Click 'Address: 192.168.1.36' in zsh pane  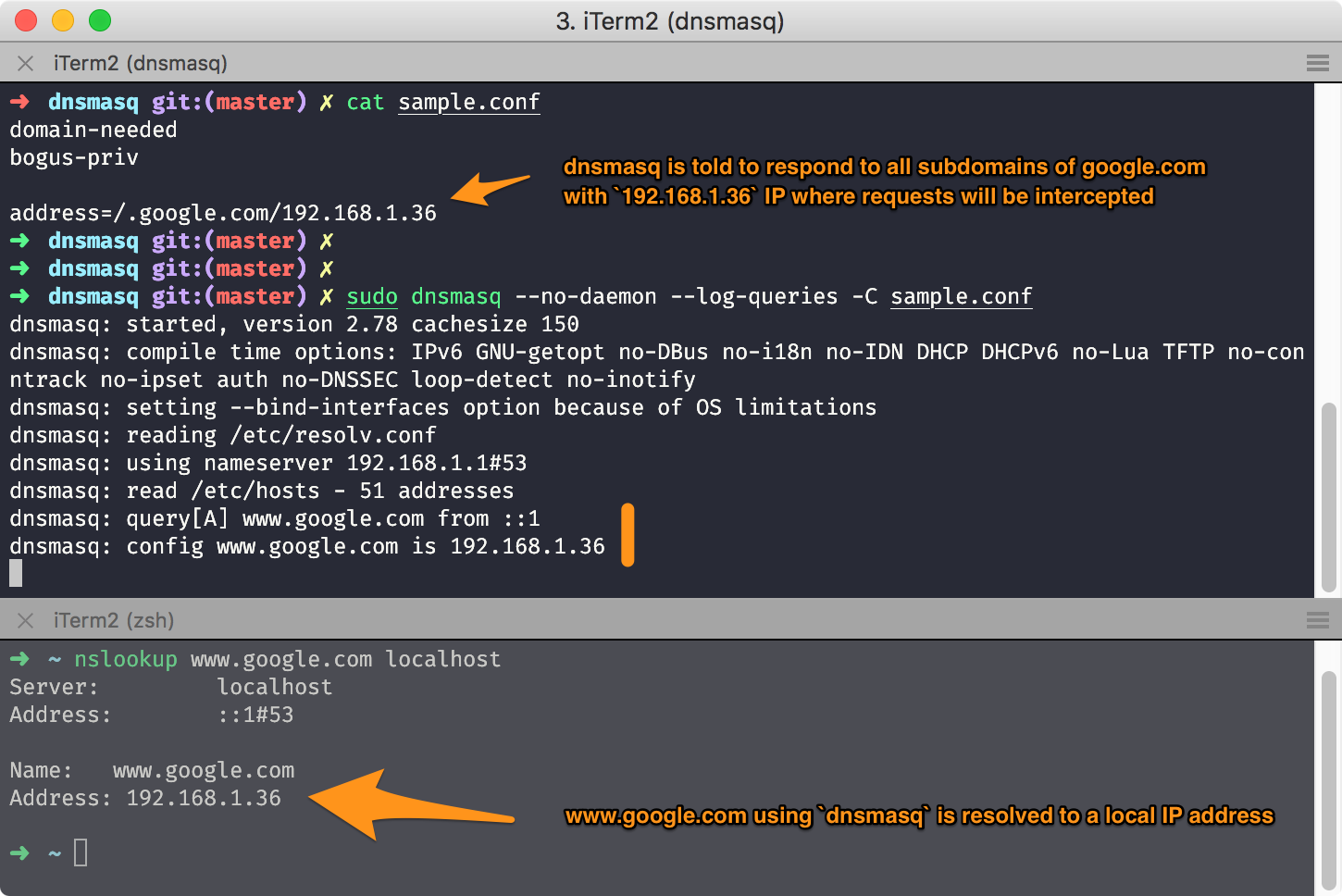[145, 798]
